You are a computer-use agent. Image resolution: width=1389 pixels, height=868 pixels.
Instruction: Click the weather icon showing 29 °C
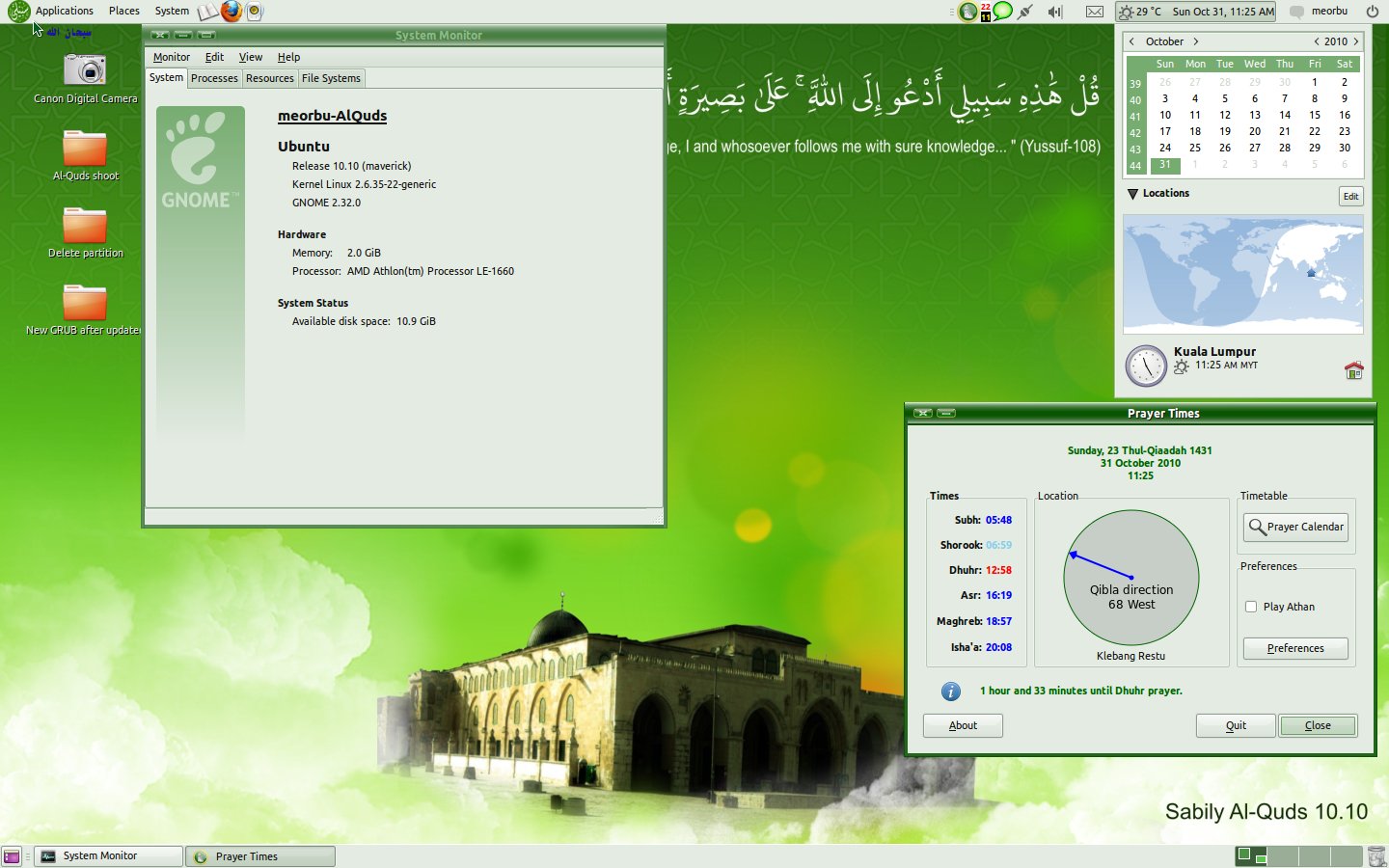(1126, 12)
